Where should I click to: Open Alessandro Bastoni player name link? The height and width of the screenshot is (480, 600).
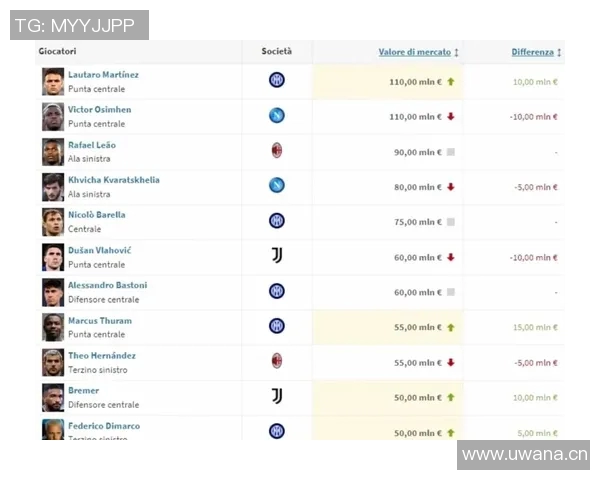(x=107, y=285)
